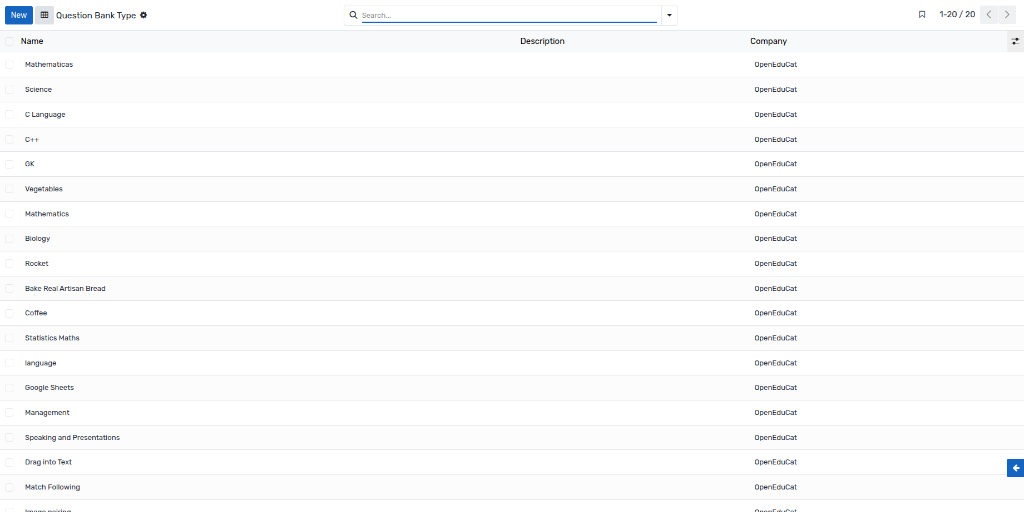The image size is (1024, 512).
Task: Go to previous page arrow
Action: point(989,14)
